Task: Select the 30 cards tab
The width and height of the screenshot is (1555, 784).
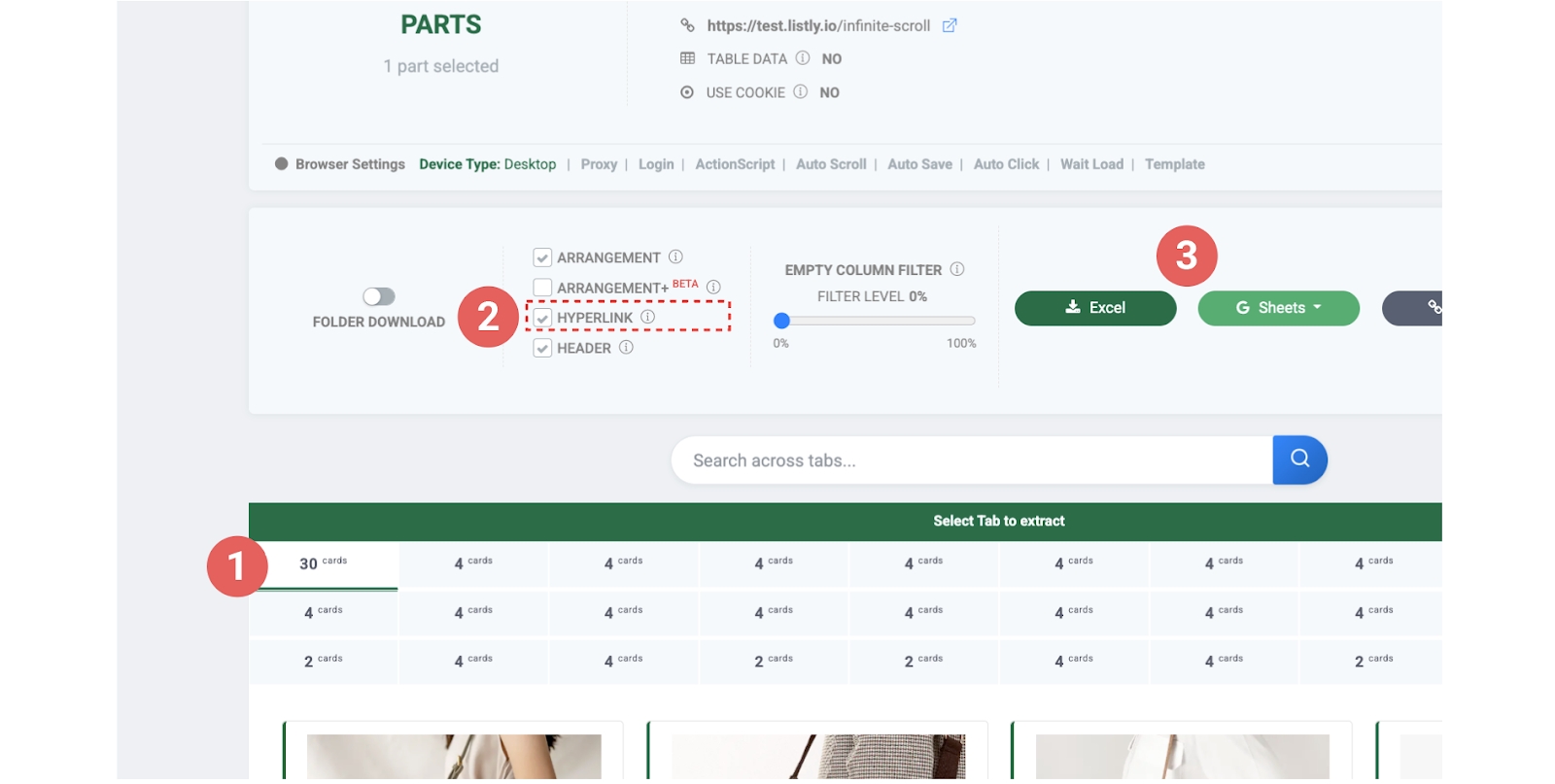Action: 324,563
